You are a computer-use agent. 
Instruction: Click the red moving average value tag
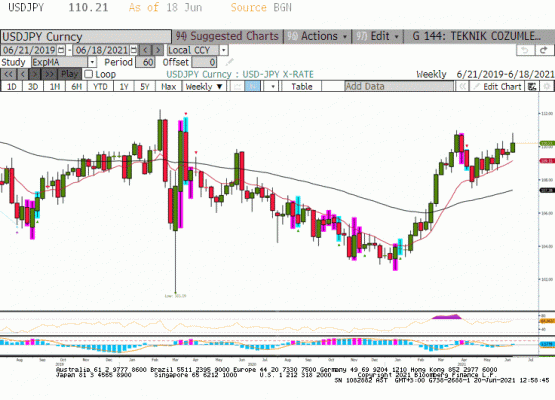coord(547,161)
